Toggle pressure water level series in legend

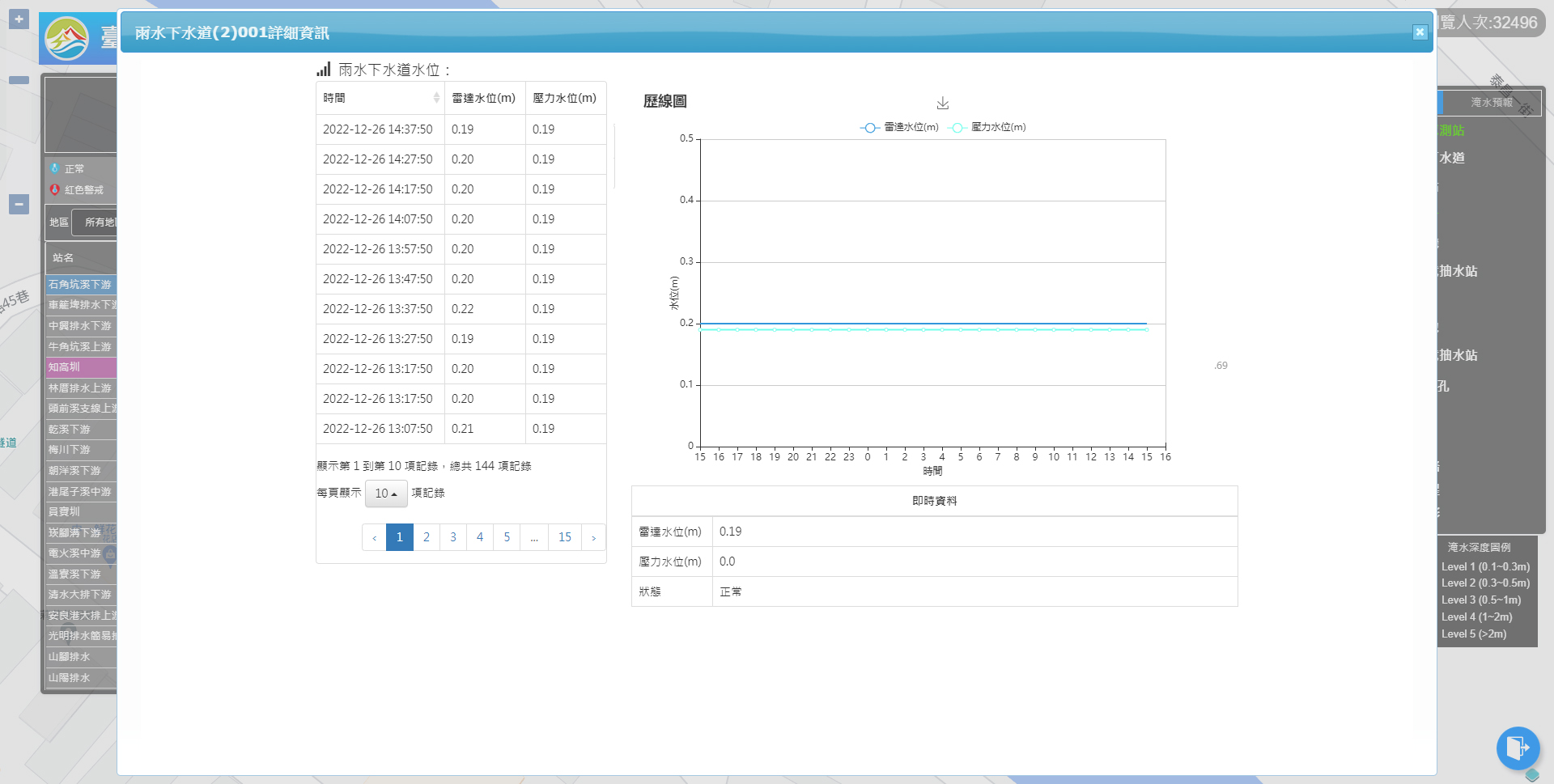pos(987,127)
